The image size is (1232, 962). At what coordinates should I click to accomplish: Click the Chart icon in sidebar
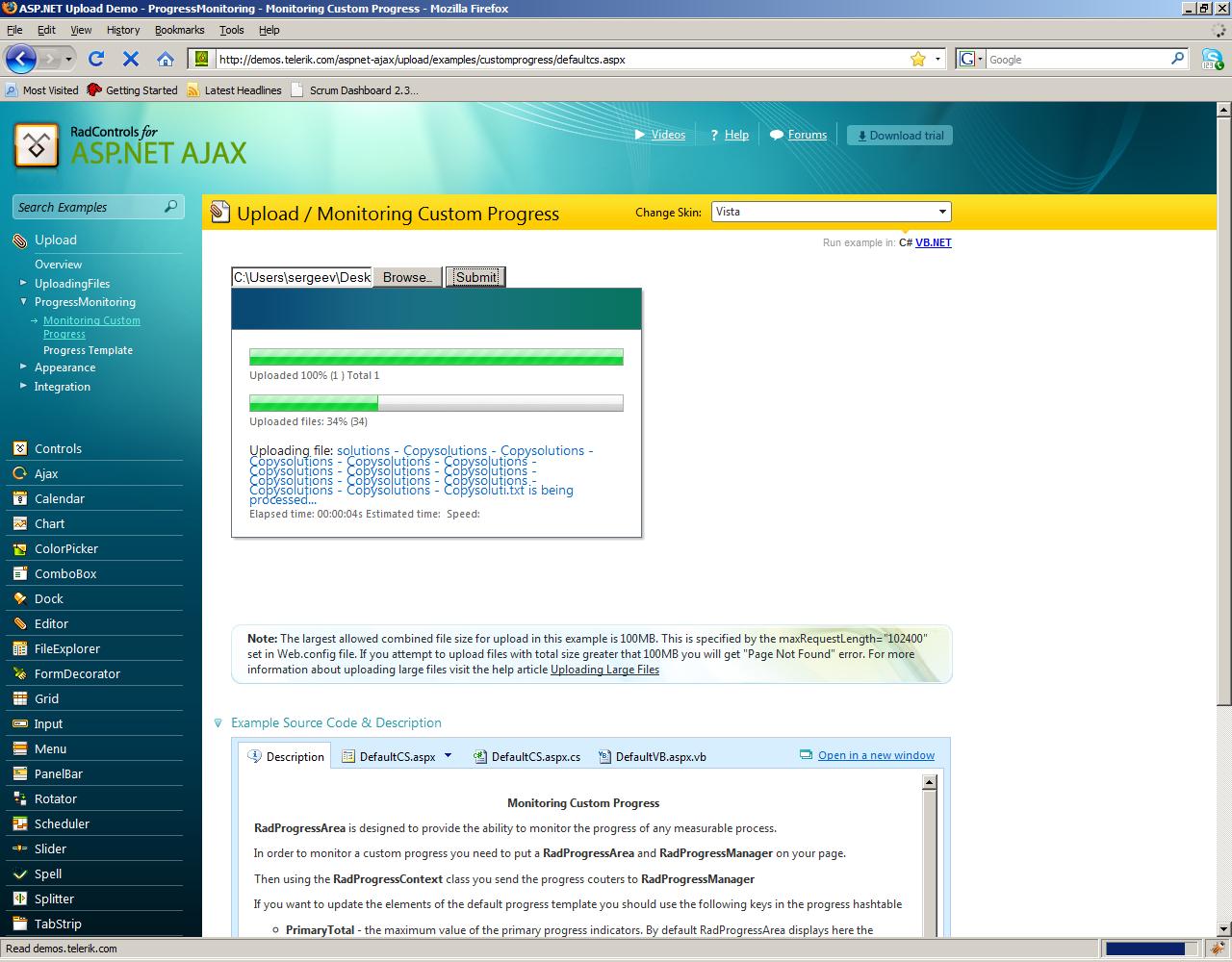tap(19, 523)
